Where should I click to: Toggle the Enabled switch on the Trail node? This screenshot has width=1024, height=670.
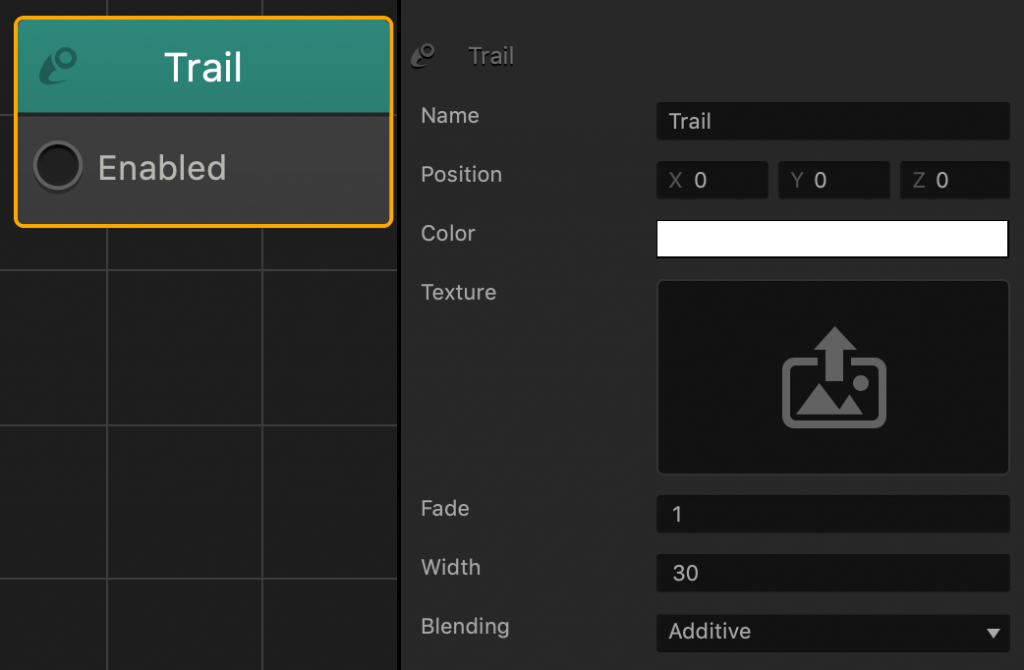57,166
